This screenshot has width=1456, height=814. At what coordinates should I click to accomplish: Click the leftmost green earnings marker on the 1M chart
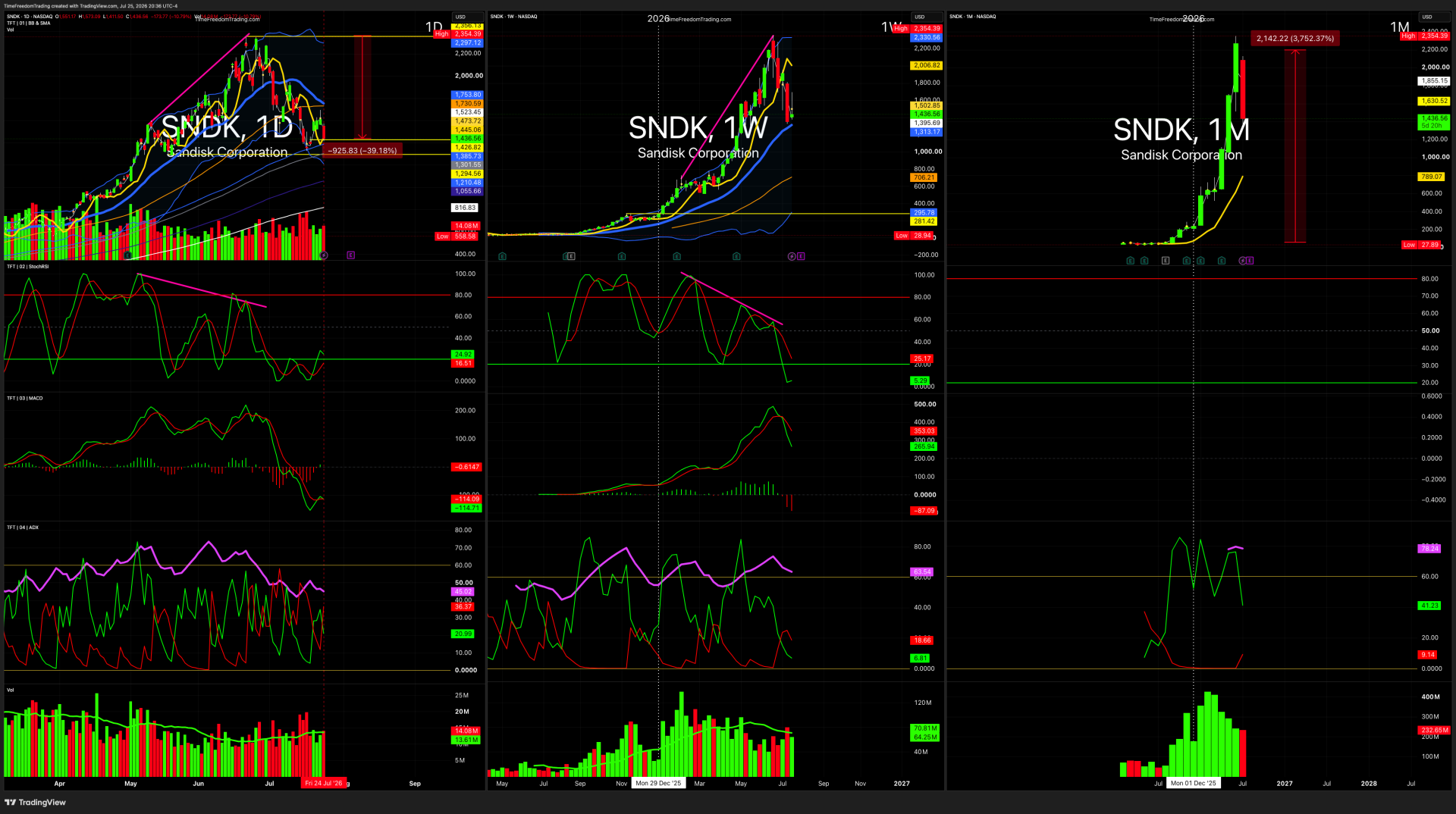click(x=1131, y=261)
